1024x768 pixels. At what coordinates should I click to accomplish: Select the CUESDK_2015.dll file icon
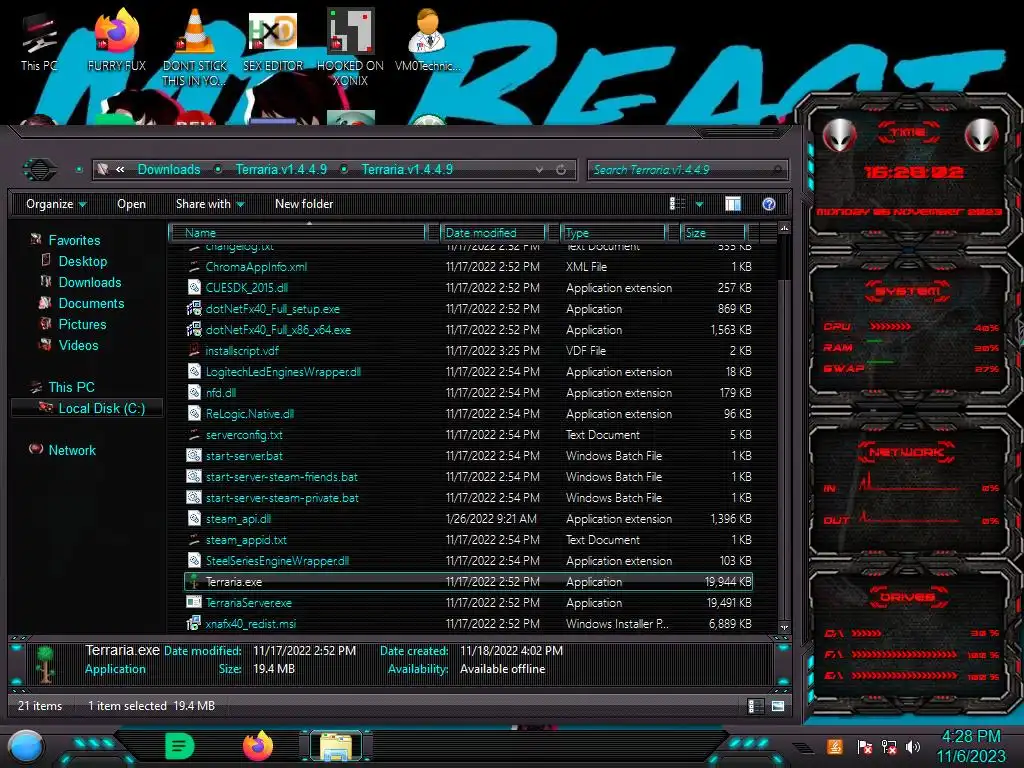[194, 287]
